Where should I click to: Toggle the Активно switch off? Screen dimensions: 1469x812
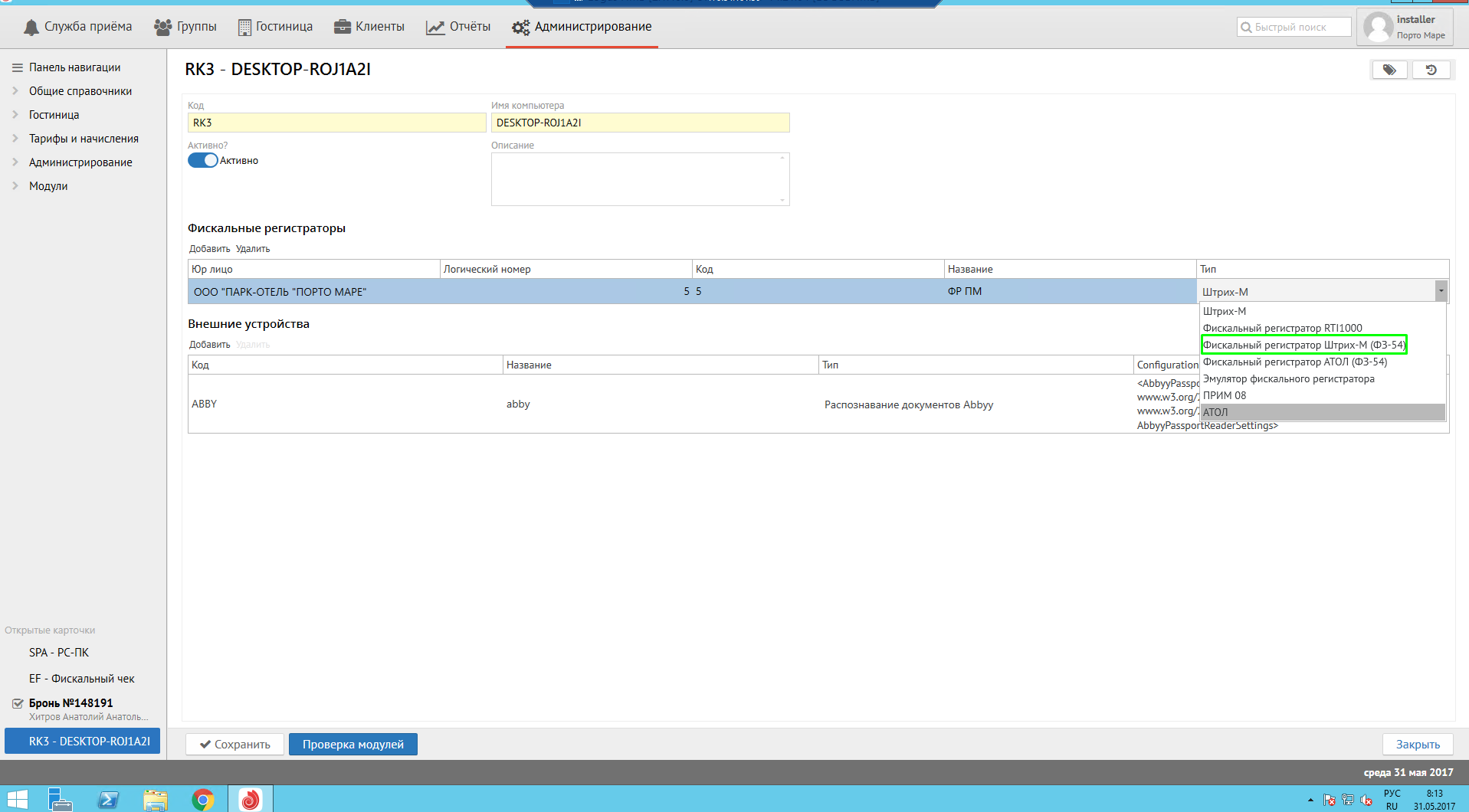click(203, 160)
